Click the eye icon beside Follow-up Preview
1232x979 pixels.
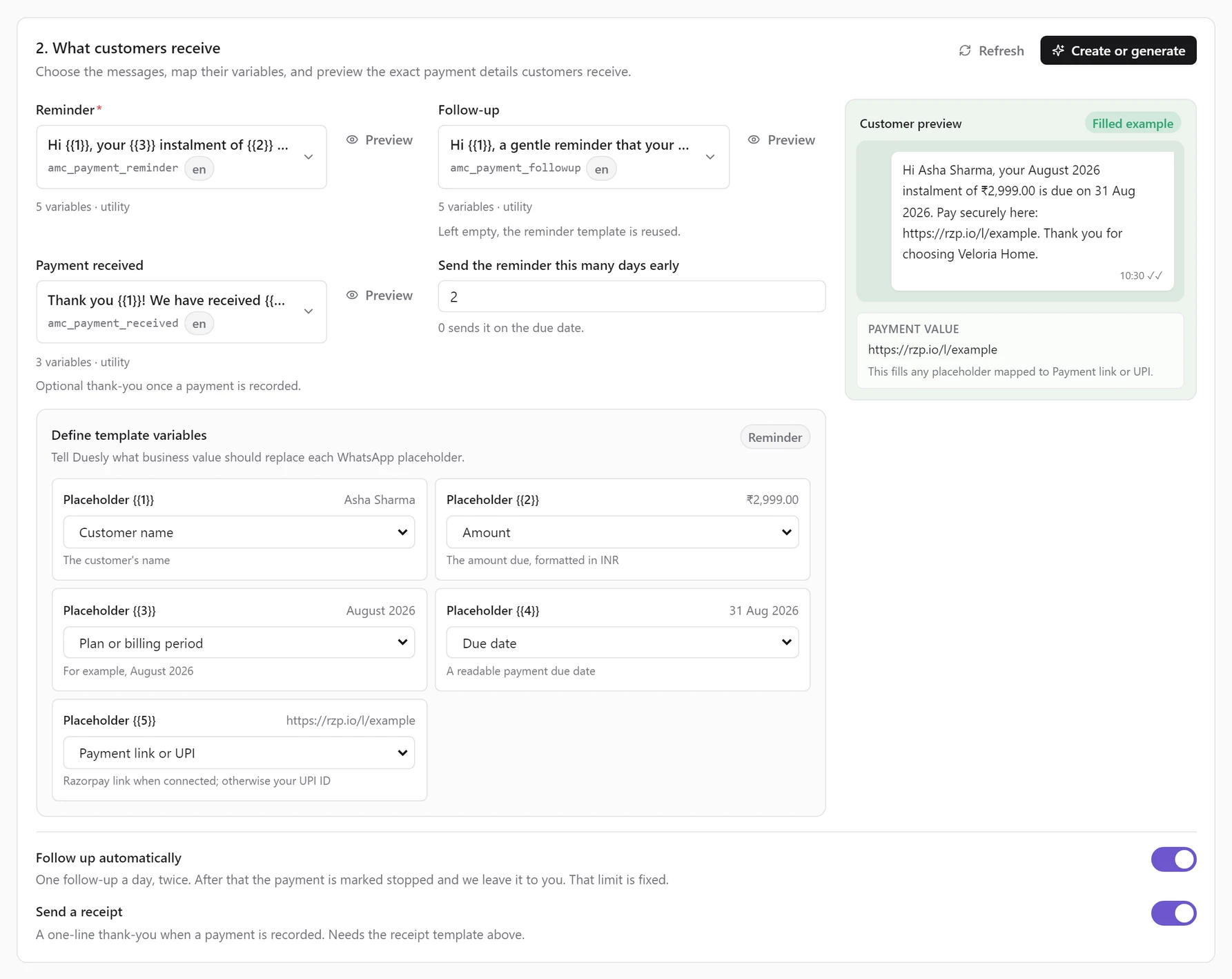click(x=754, y=139)
